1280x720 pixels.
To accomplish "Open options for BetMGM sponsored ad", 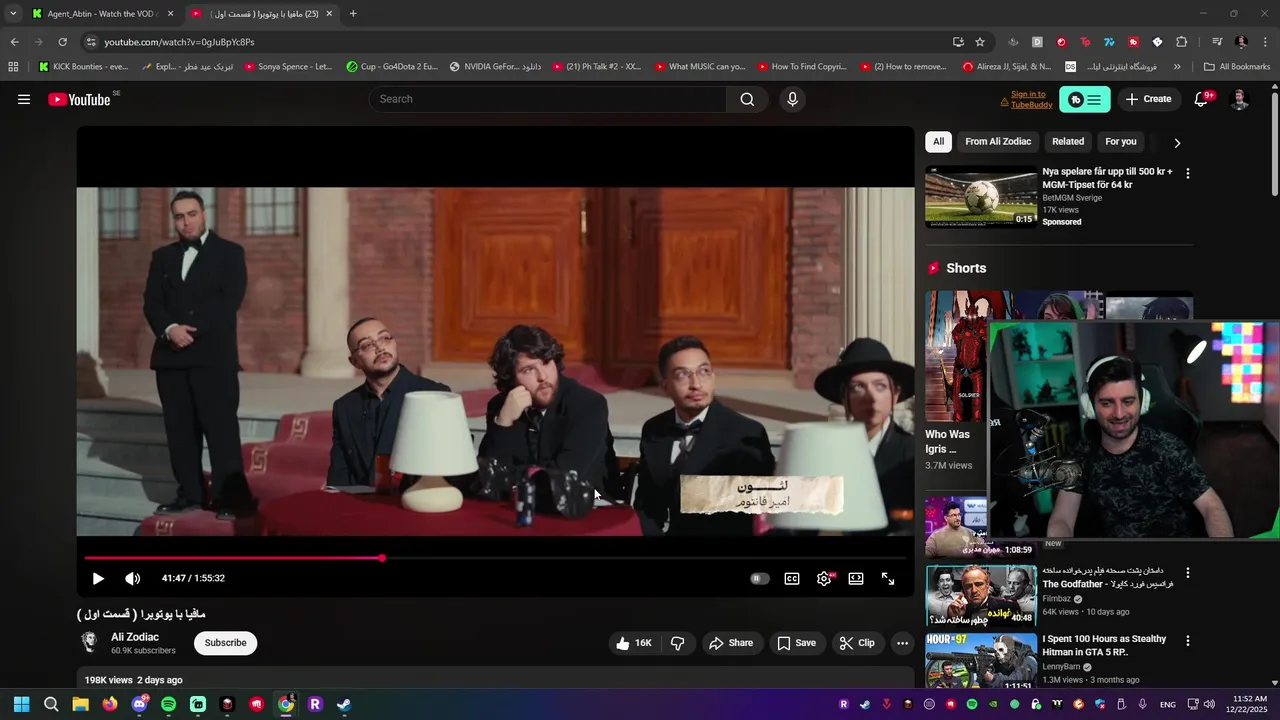I will tap(1188, 173).
